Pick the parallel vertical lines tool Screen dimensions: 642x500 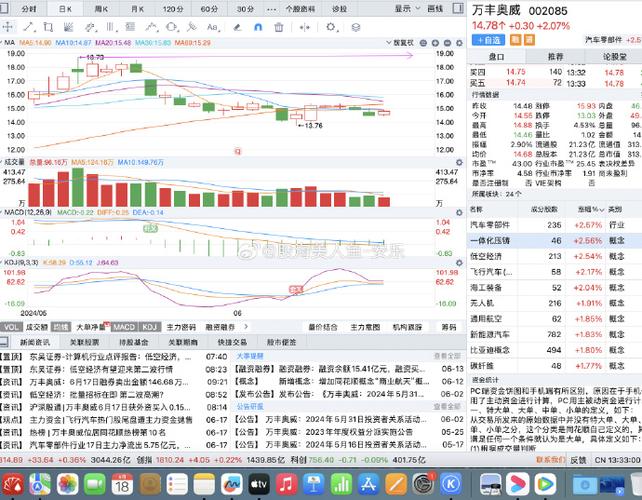coord(110,27)
